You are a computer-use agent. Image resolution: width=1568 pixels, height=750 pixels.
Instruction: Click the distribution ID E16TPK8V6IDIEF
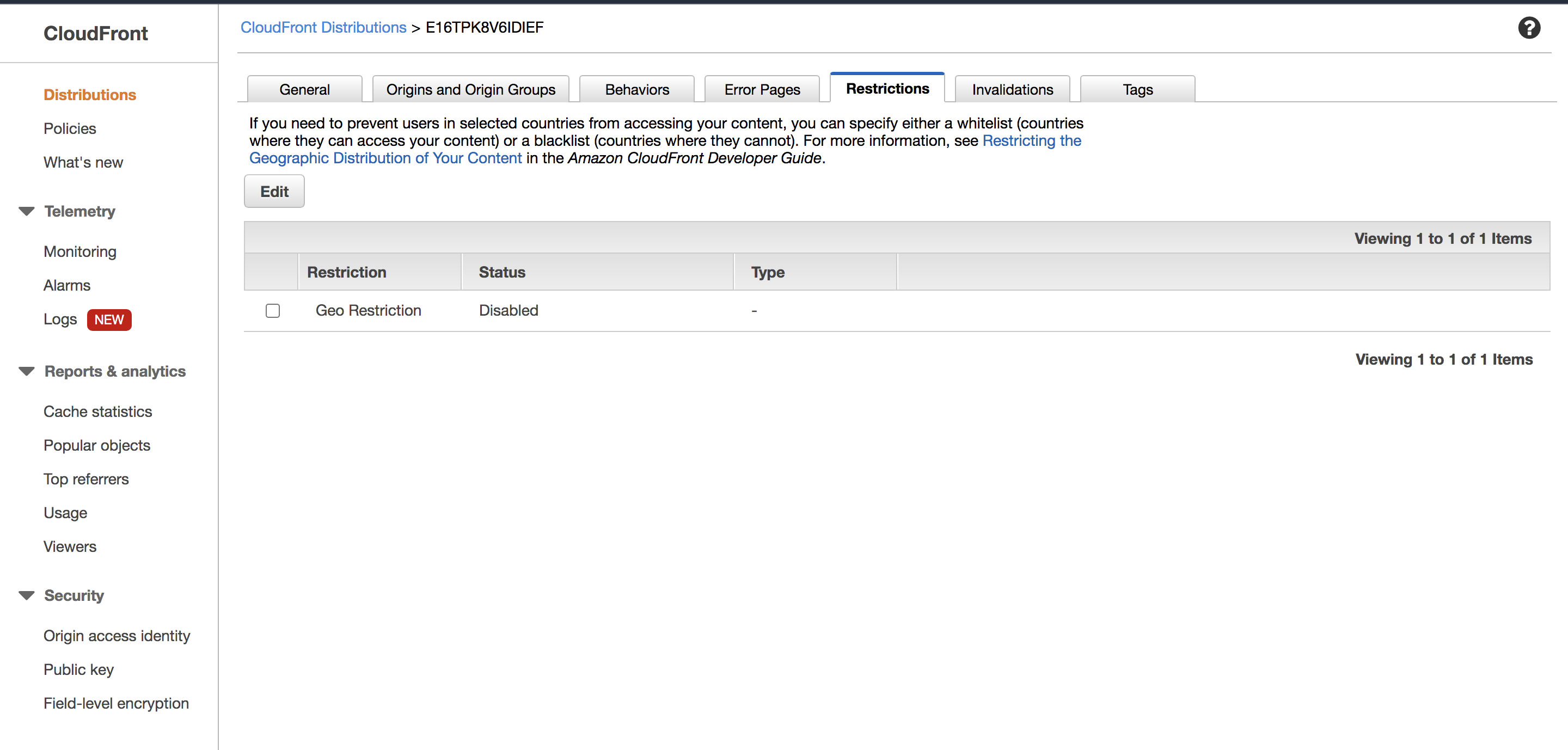485,27
